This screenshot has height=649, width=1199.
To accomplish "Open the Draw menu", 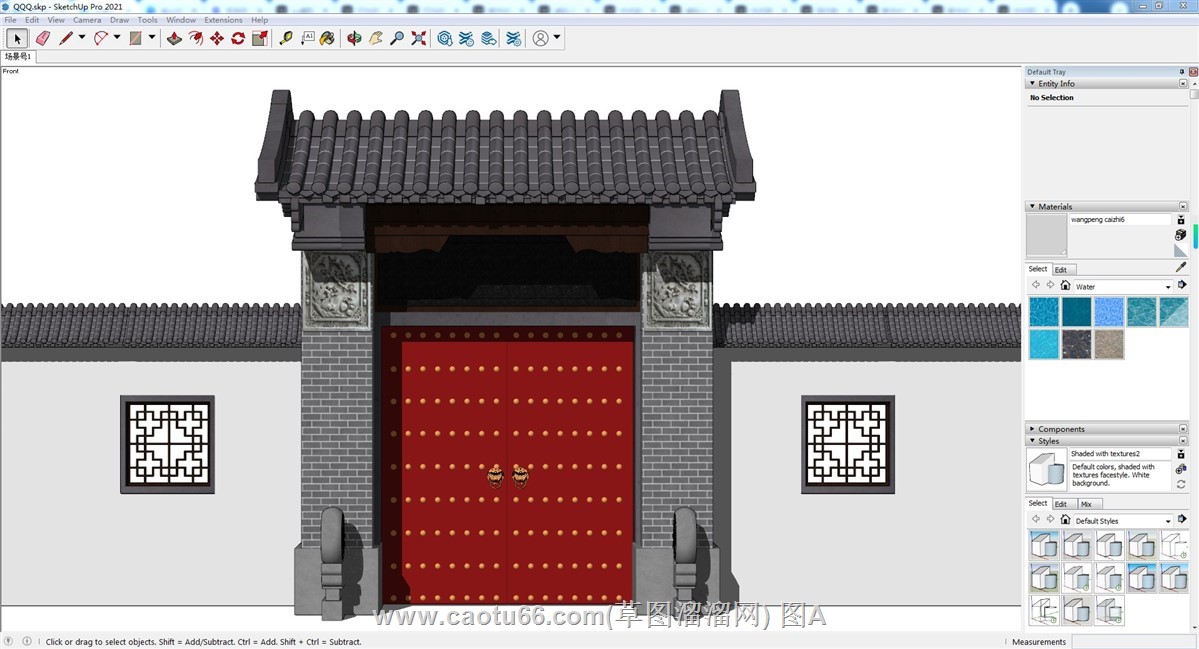I will (119, 20).
